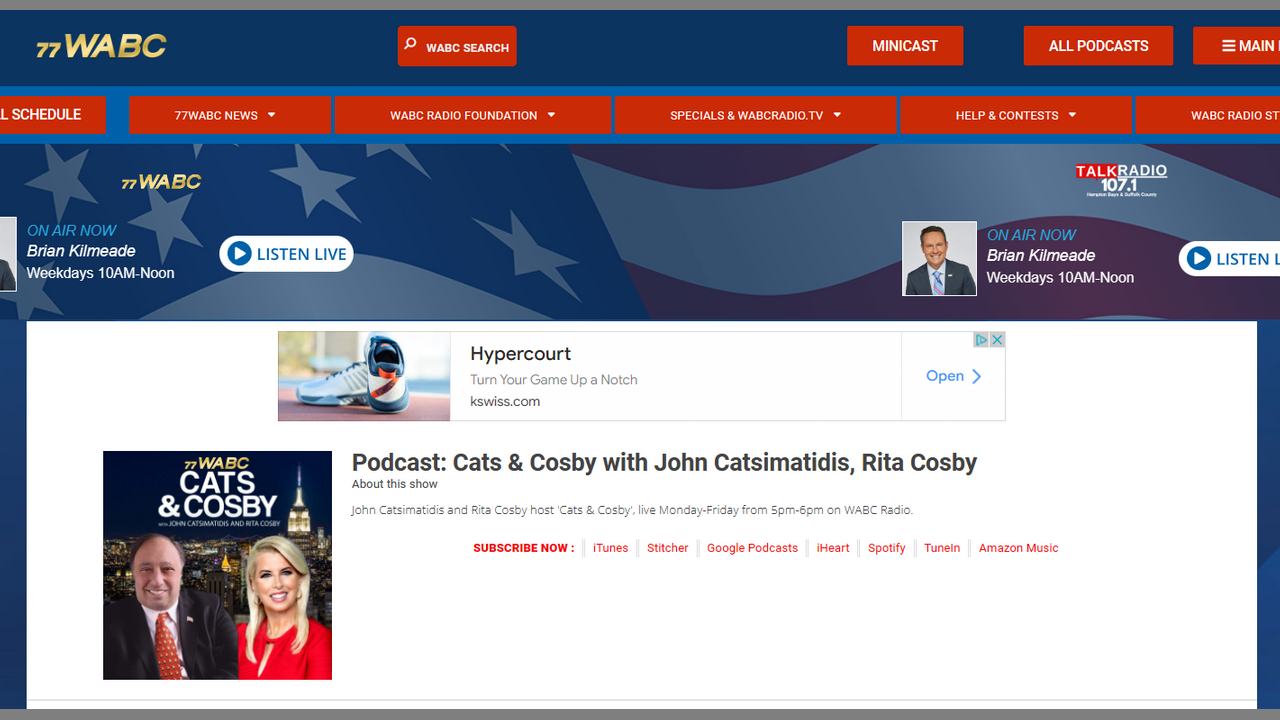Click the Amazon Music link
Viewport: 1280px width, 720px height.
[1018, 548]
